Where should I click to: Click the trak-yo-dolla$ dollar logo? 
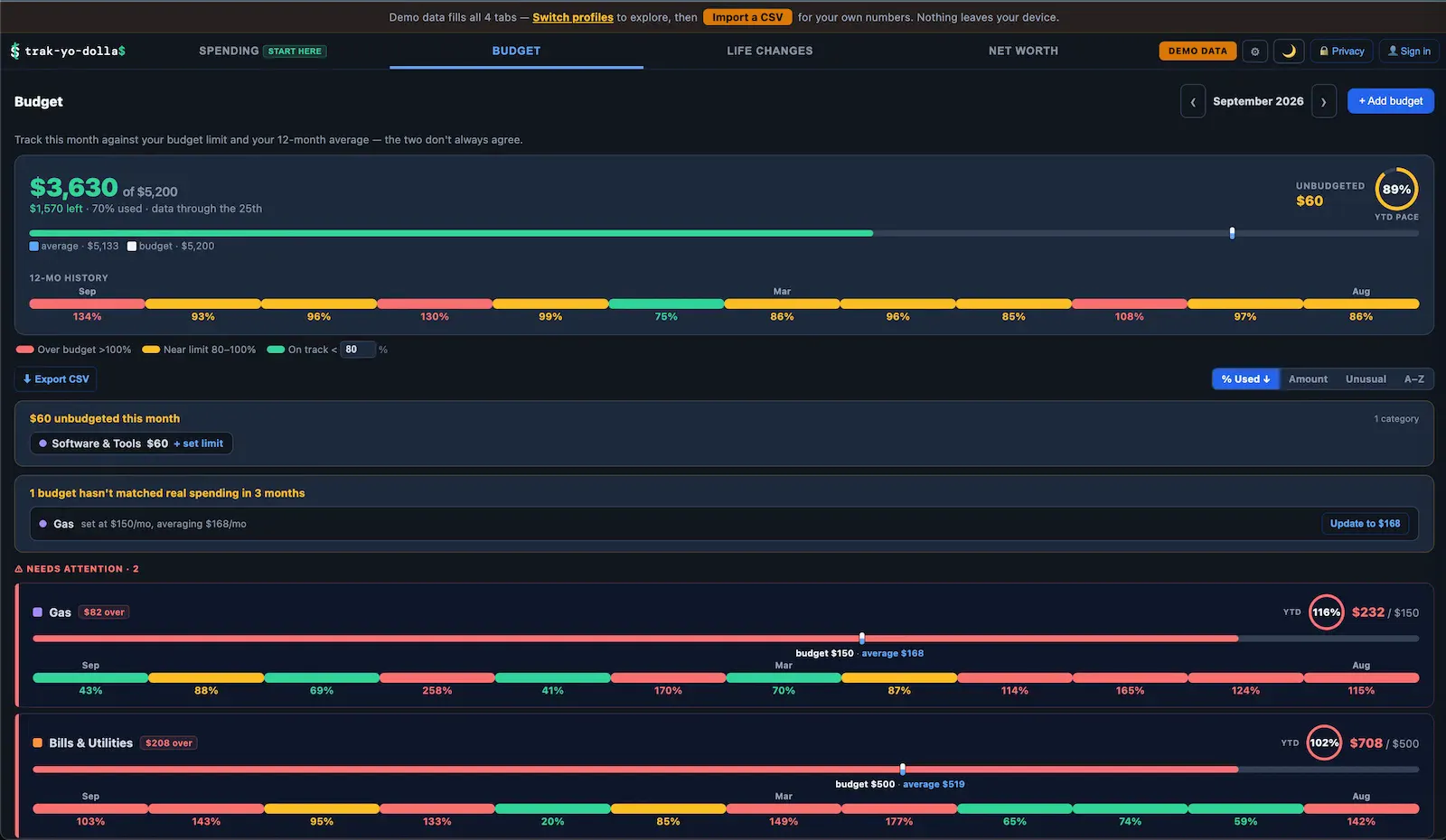(15, 51)
